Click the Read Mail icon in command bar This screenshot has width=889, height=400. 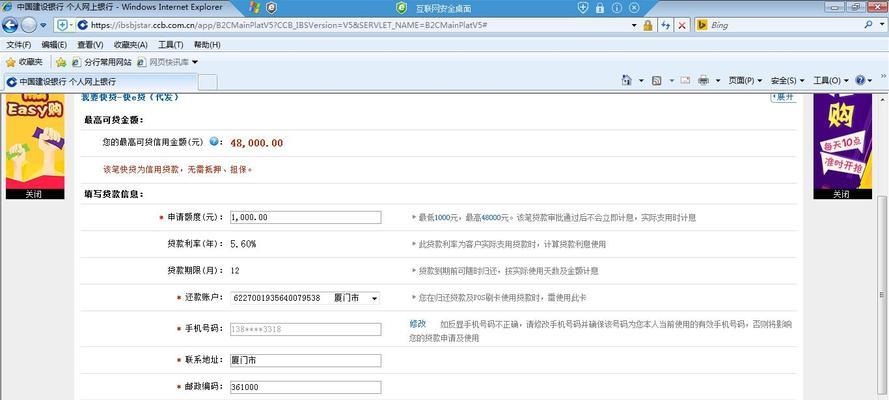pos(685,80)
